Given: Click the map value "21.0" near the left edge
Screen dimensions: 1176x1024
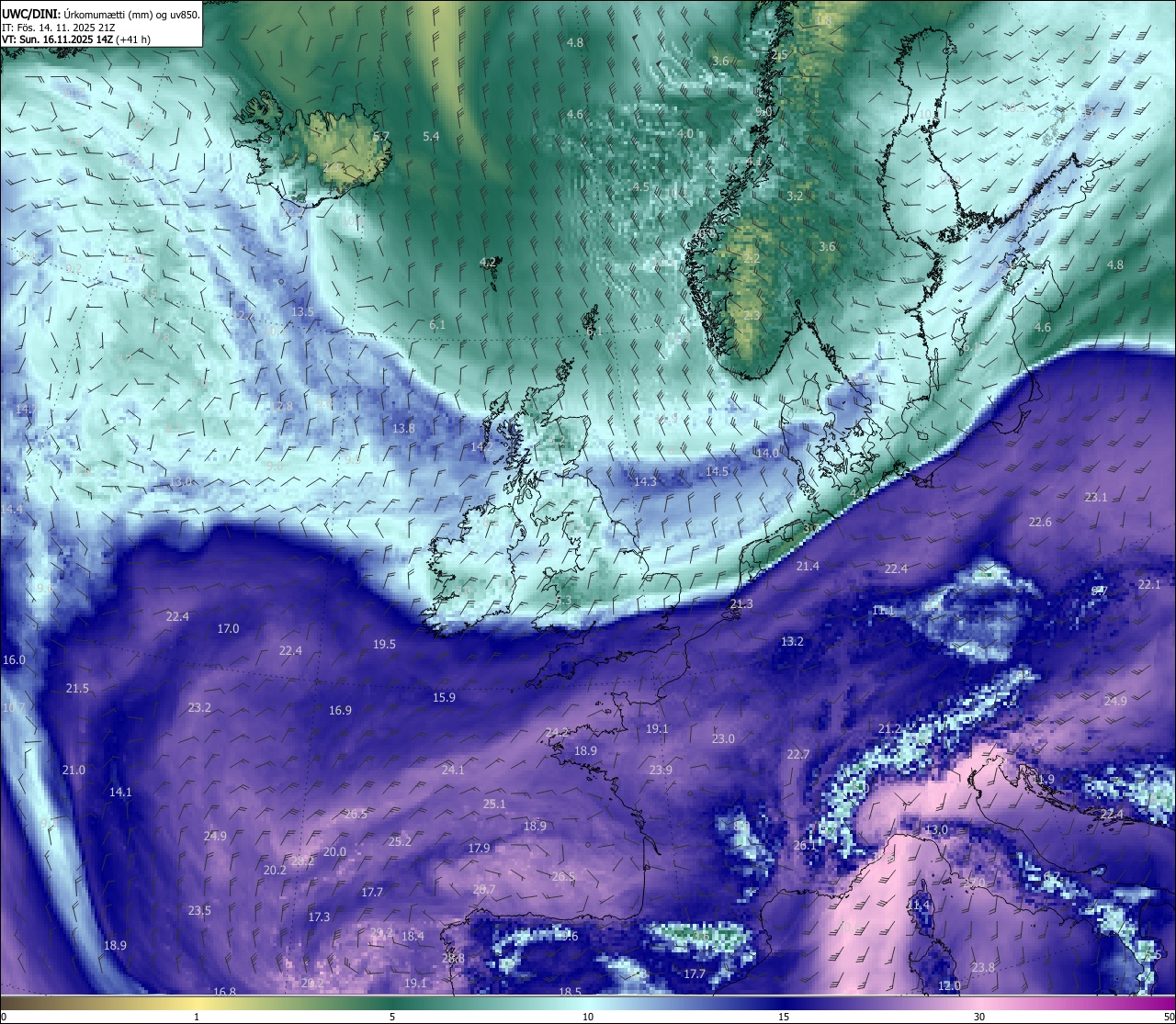Looking at the screenshot, I should pyautogui.click(x=73, y=770).
